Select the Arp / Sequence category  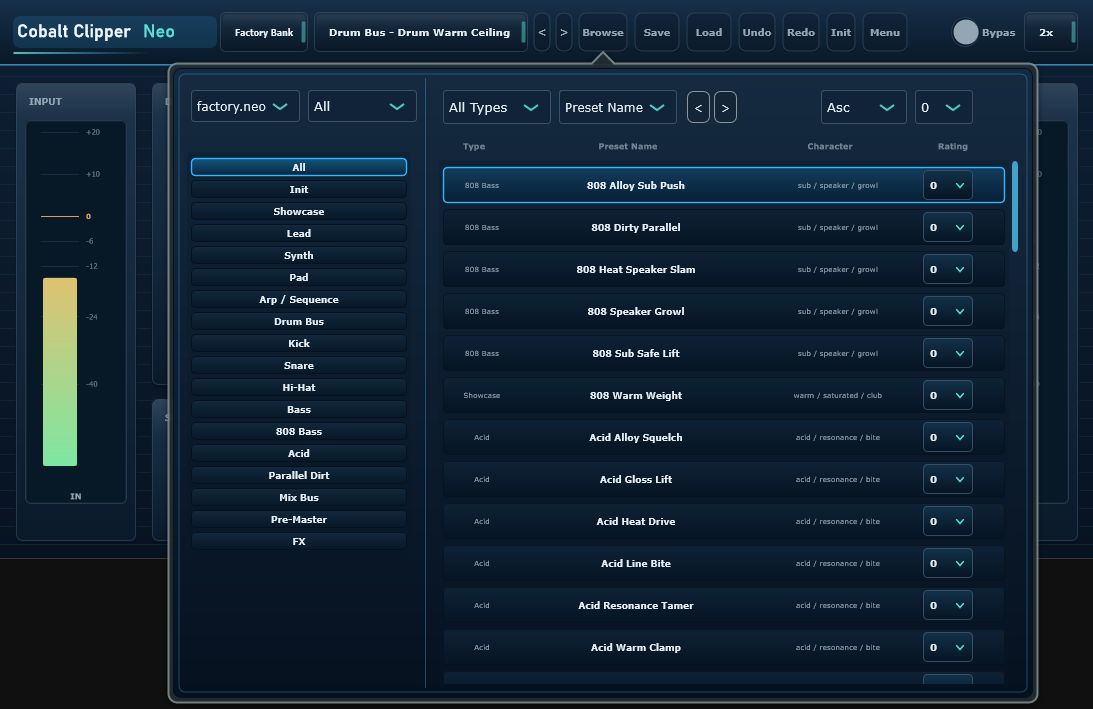[298, 299]
